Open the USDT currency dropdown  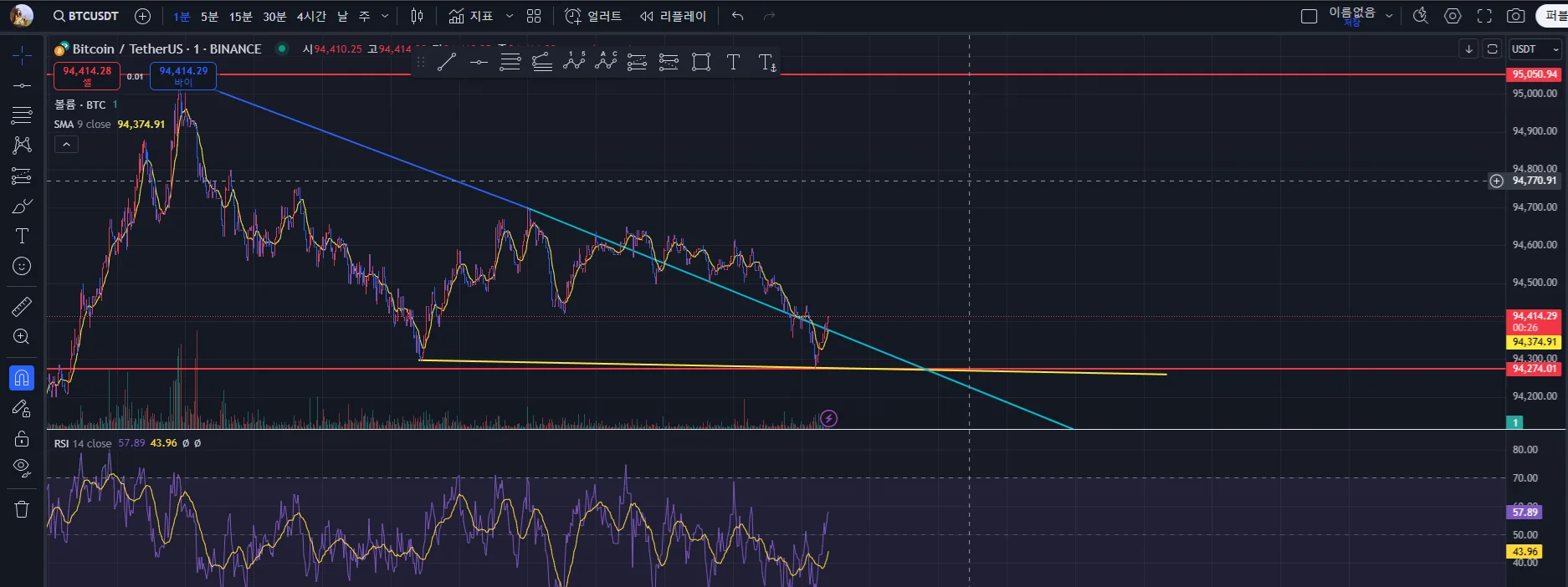click(1535, 49)
